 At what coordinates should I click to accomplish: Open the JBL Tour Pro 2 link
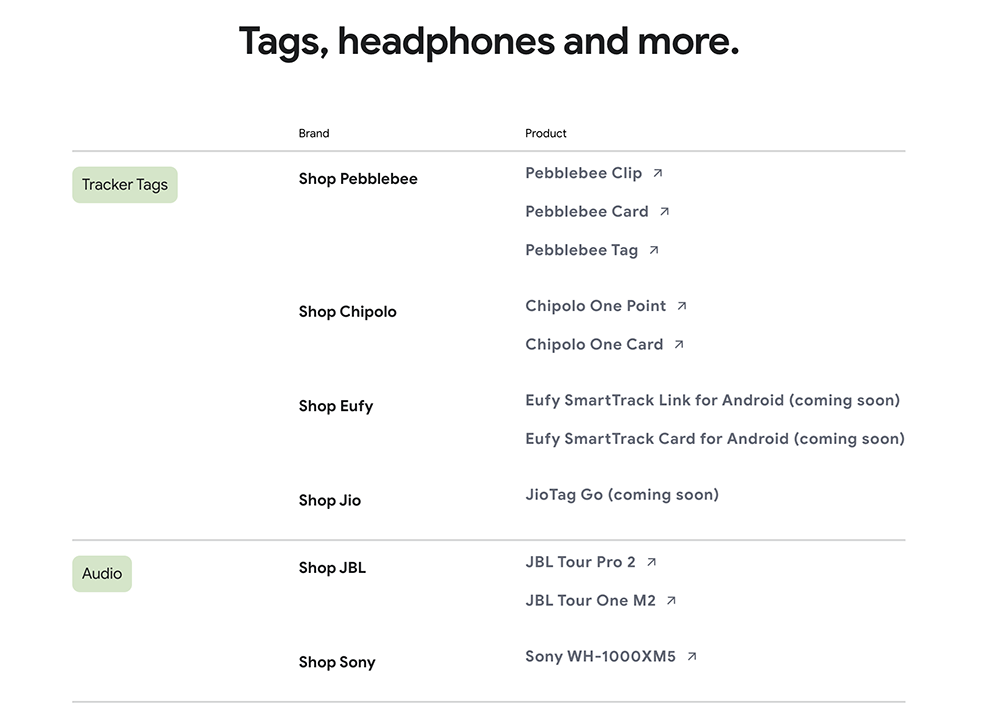[580, 562]
